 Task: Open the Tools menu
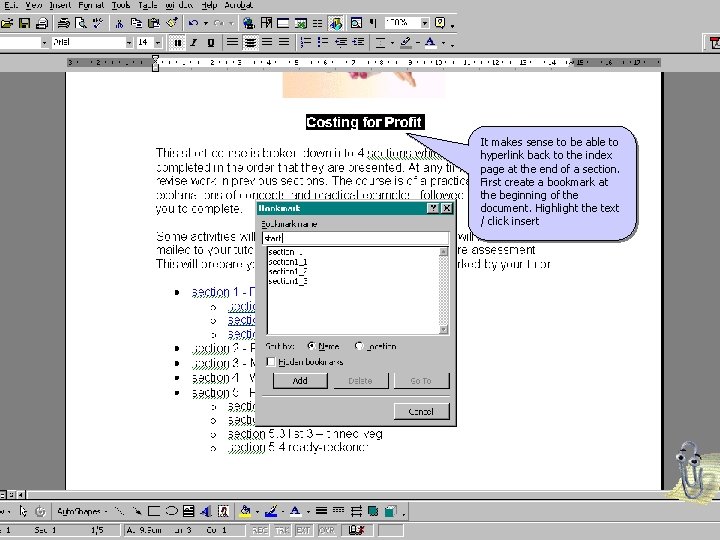click(x=121, y=5)
